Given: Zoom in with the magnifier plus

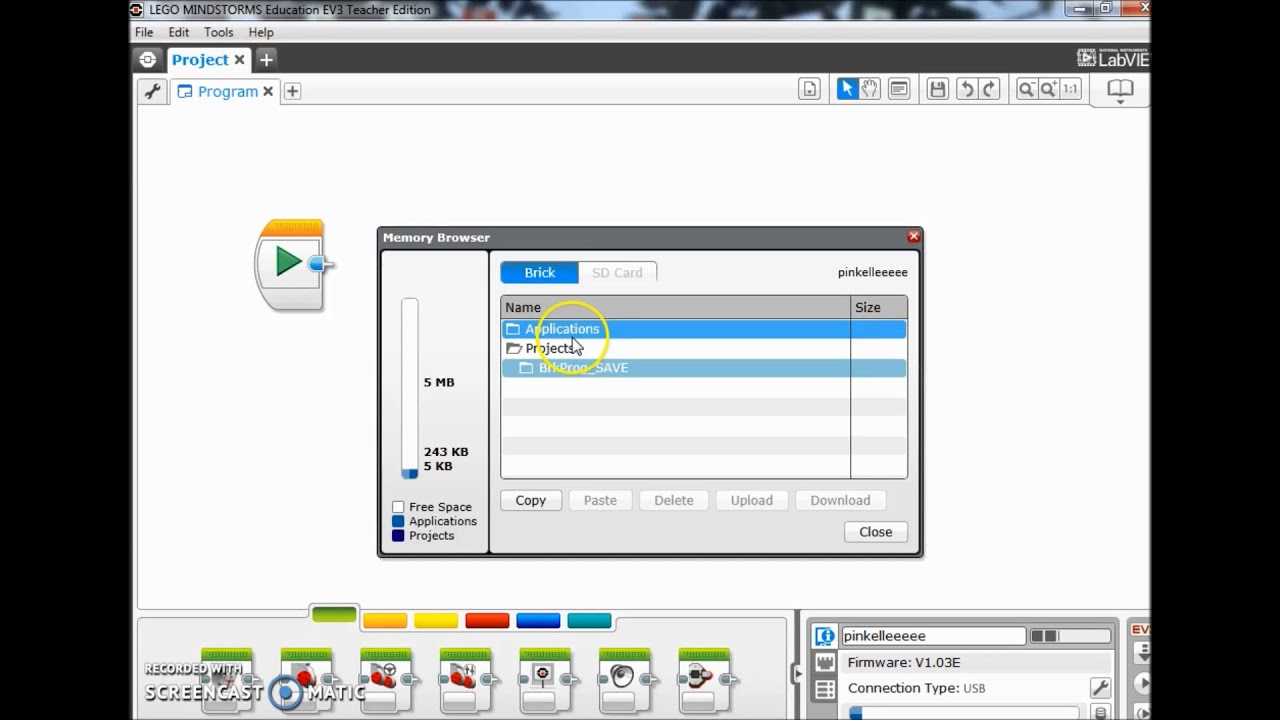Looking at the screenshot, I should (1048, 89).
